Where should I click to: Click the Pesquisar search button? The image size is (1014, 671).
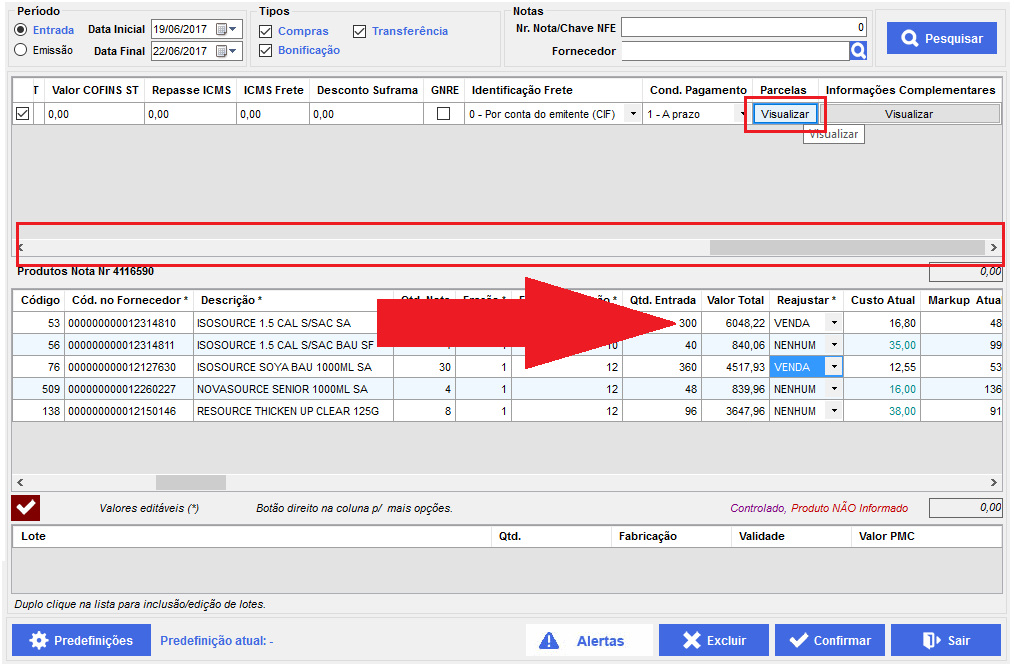tap(941, 39)
